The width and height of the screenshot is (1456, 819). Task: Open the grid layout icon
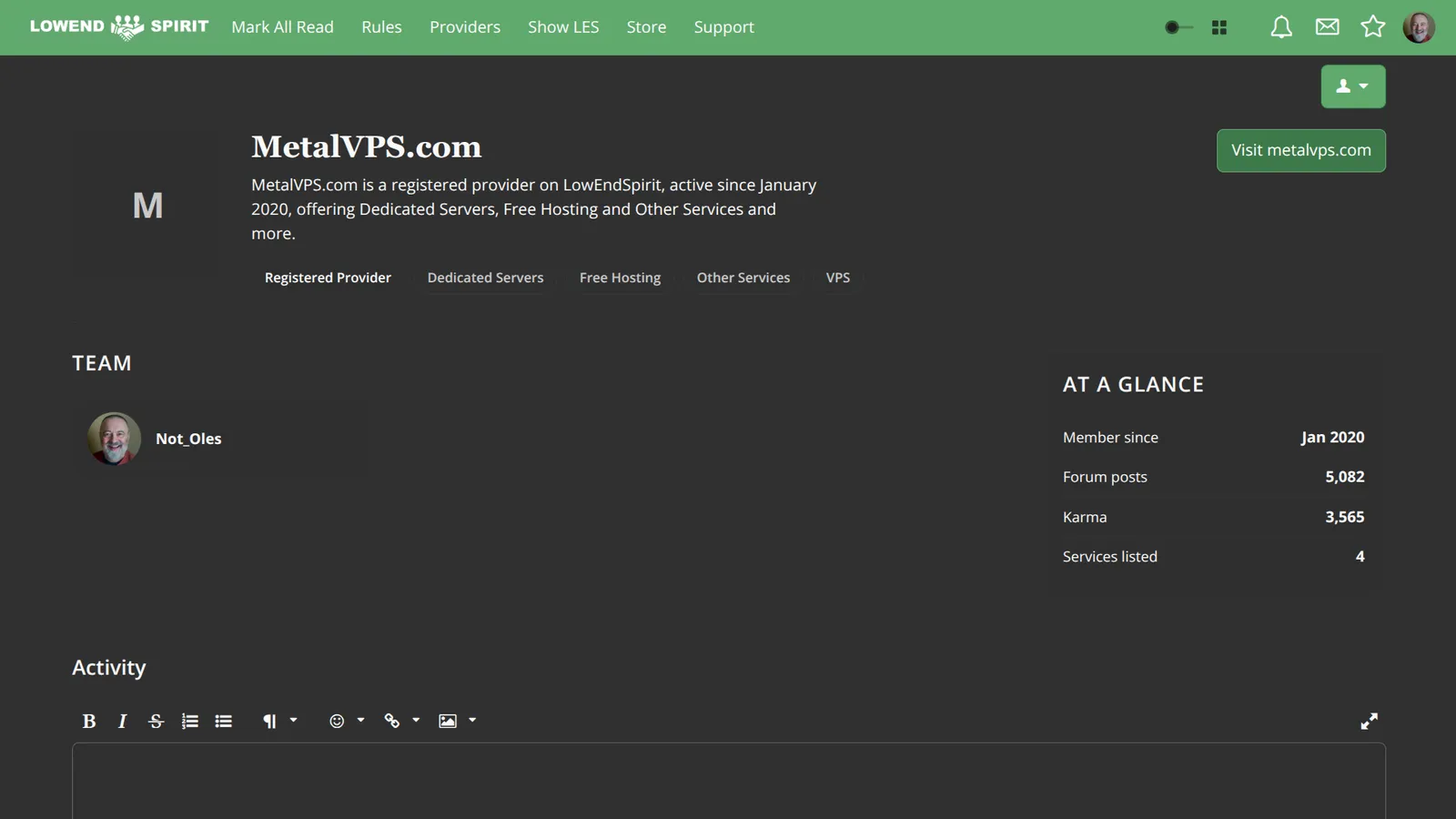click(1219, 27)
